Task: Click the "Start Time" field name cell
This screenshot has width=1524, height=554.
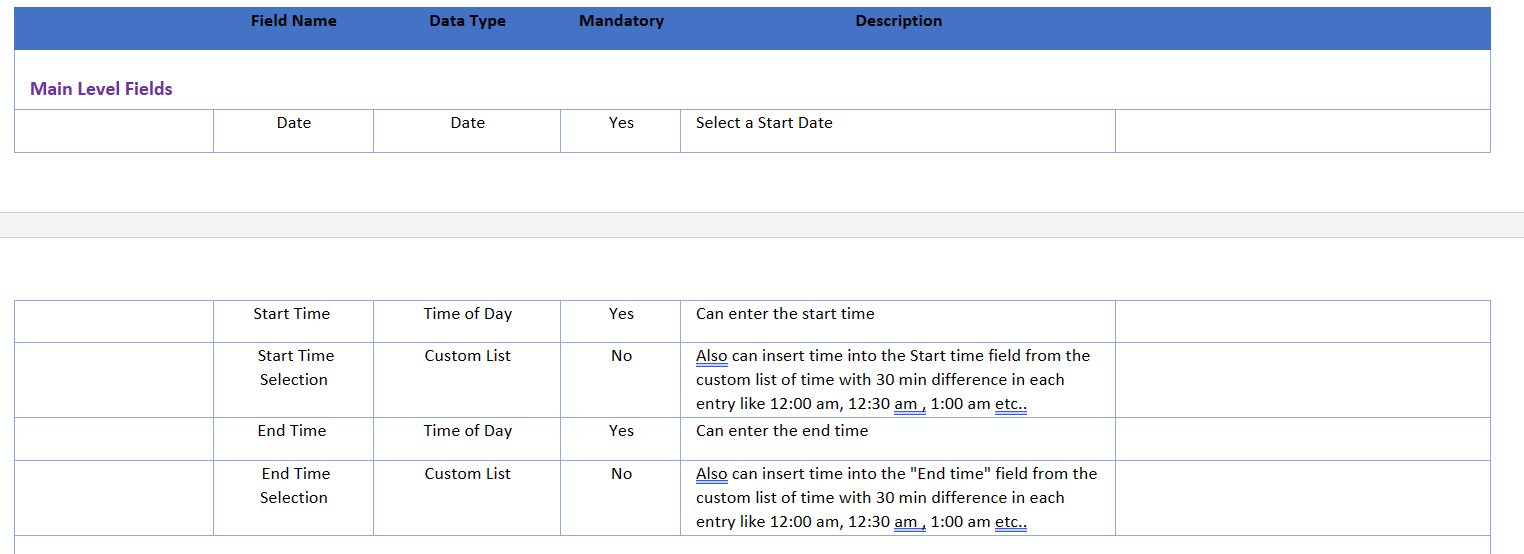Action: [x=292, y=314]
